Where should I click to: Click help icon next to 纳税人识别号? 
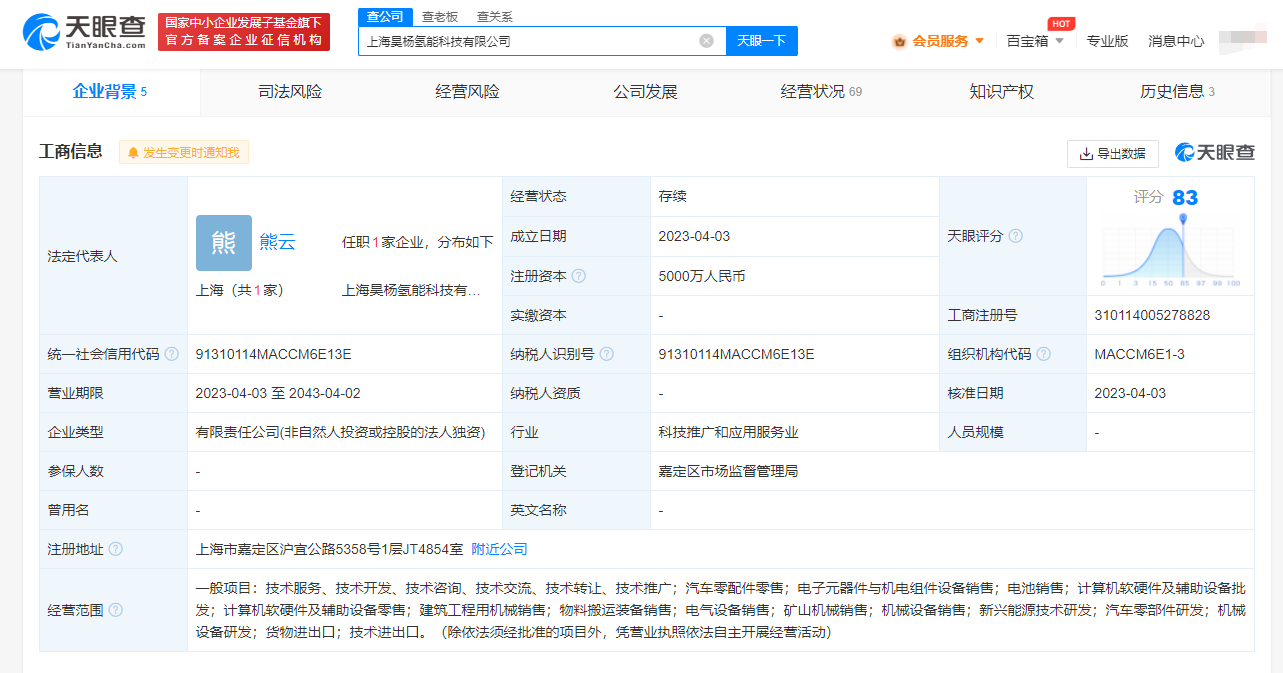606,354
